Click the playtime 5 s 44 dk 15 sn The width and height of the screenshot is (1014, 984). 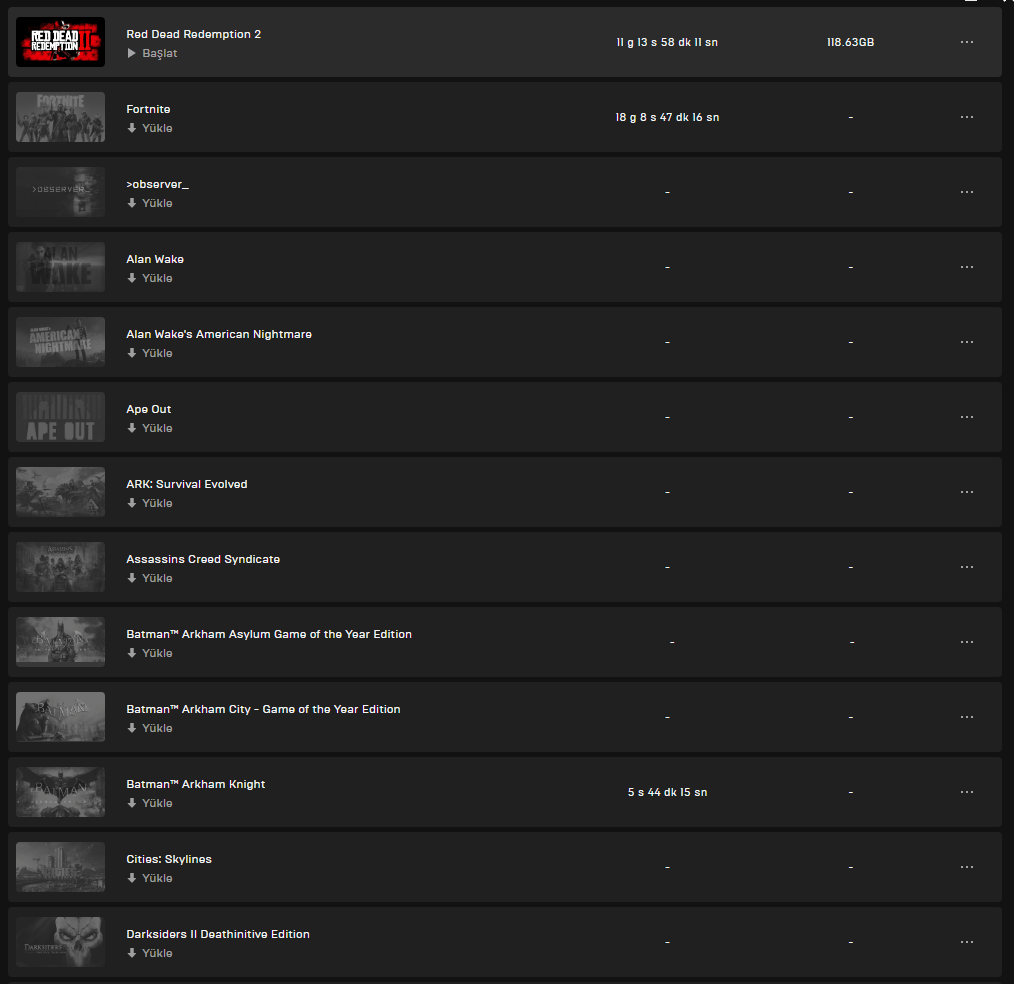click(667, 792)
